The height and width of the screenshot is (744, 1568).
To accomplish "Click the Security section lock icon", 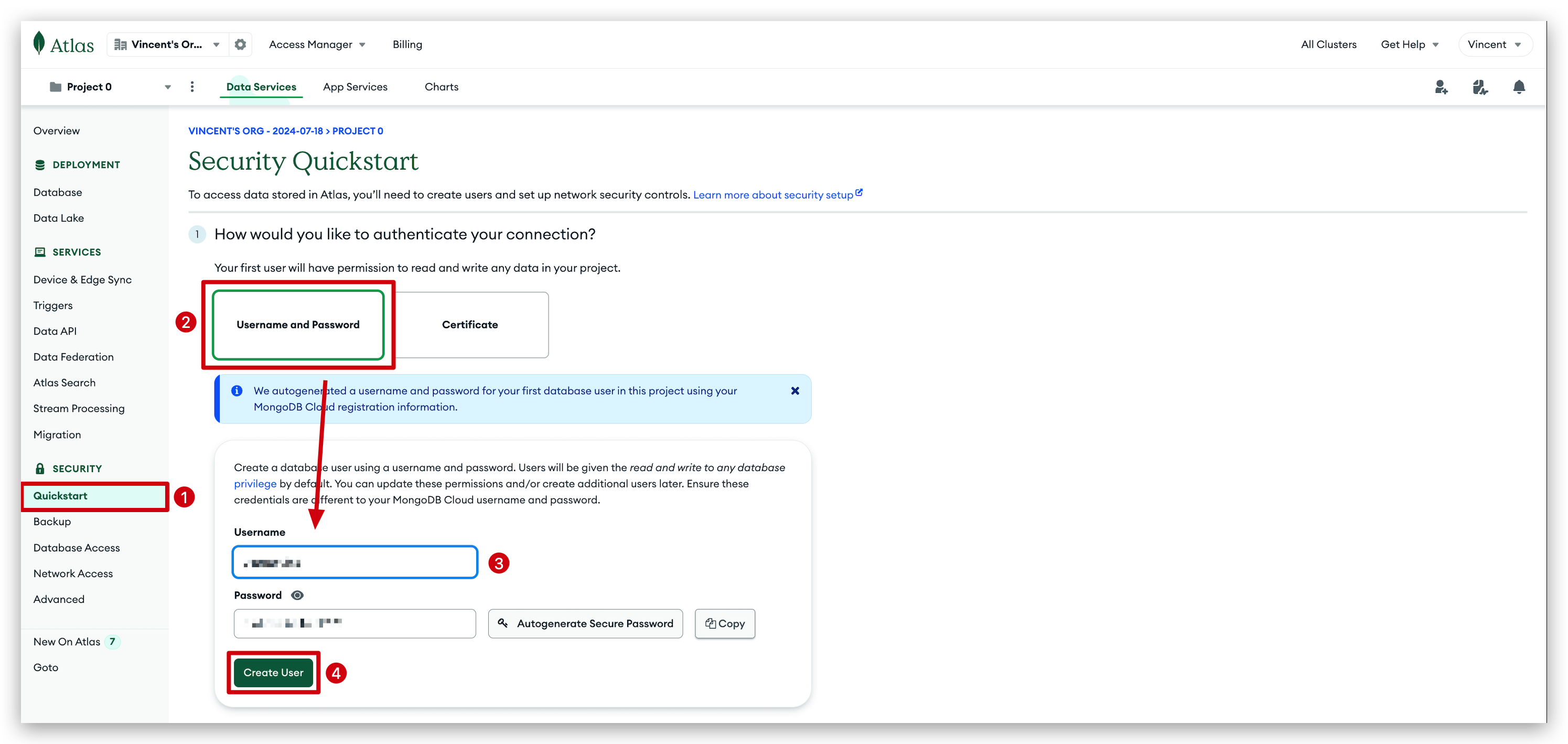I will coord(40,469).
